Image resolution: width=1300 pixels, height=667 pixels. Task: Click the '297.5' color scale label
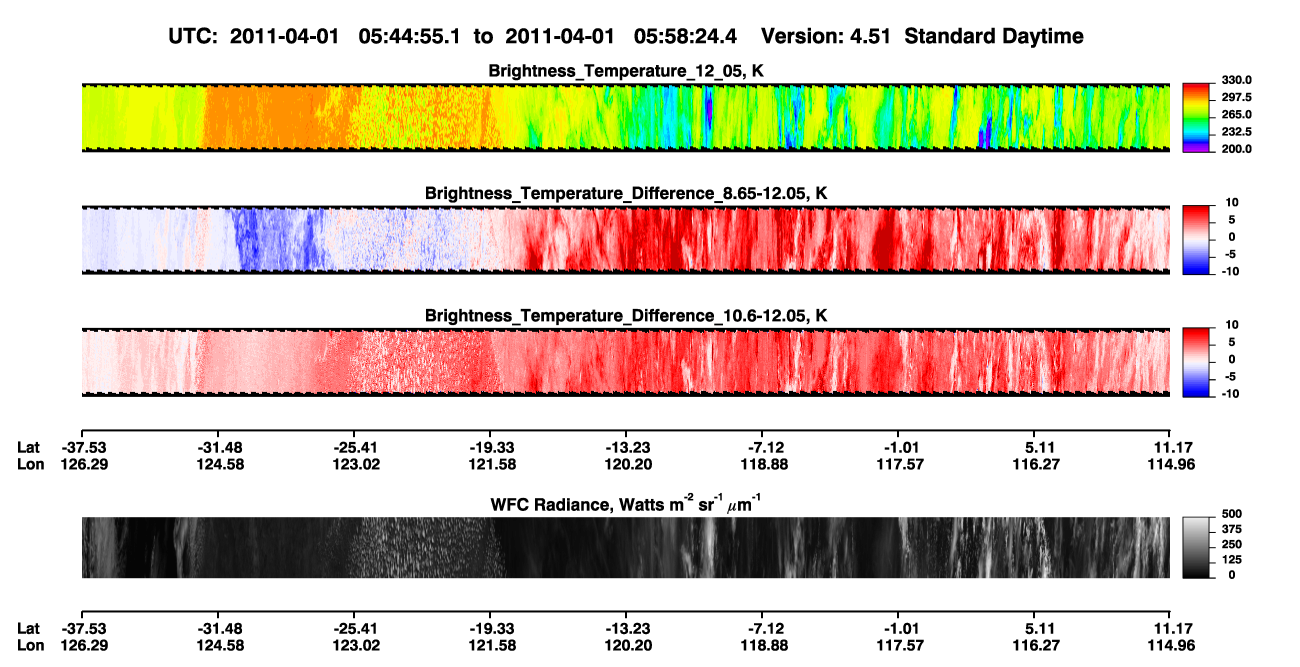pyautogui.click(x=1234, y=98)
